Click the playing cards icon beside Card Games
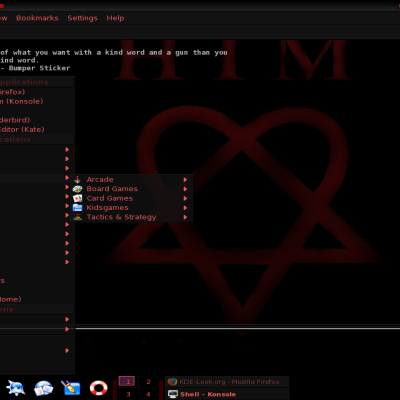The width and height of the screenshot is (400, 400). tap(77, 198)
